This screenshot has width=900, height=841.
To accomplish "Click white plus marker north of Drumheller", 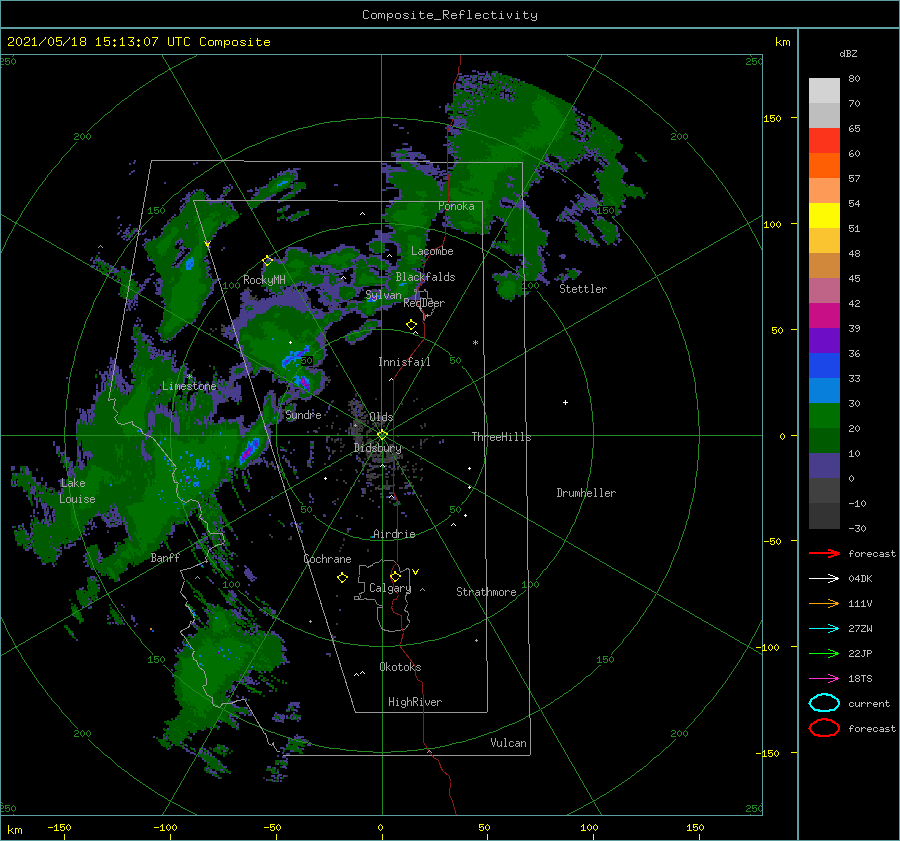I will click(565, 402).
